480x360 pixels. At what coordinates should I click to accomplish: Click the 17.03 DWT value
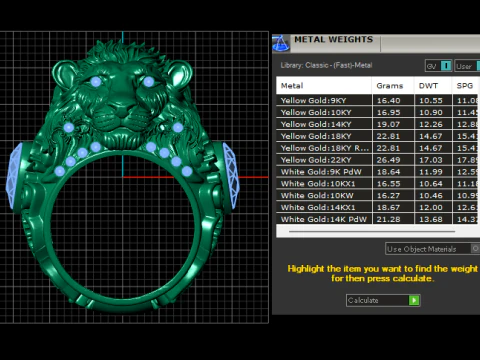[x=431, y=160]
